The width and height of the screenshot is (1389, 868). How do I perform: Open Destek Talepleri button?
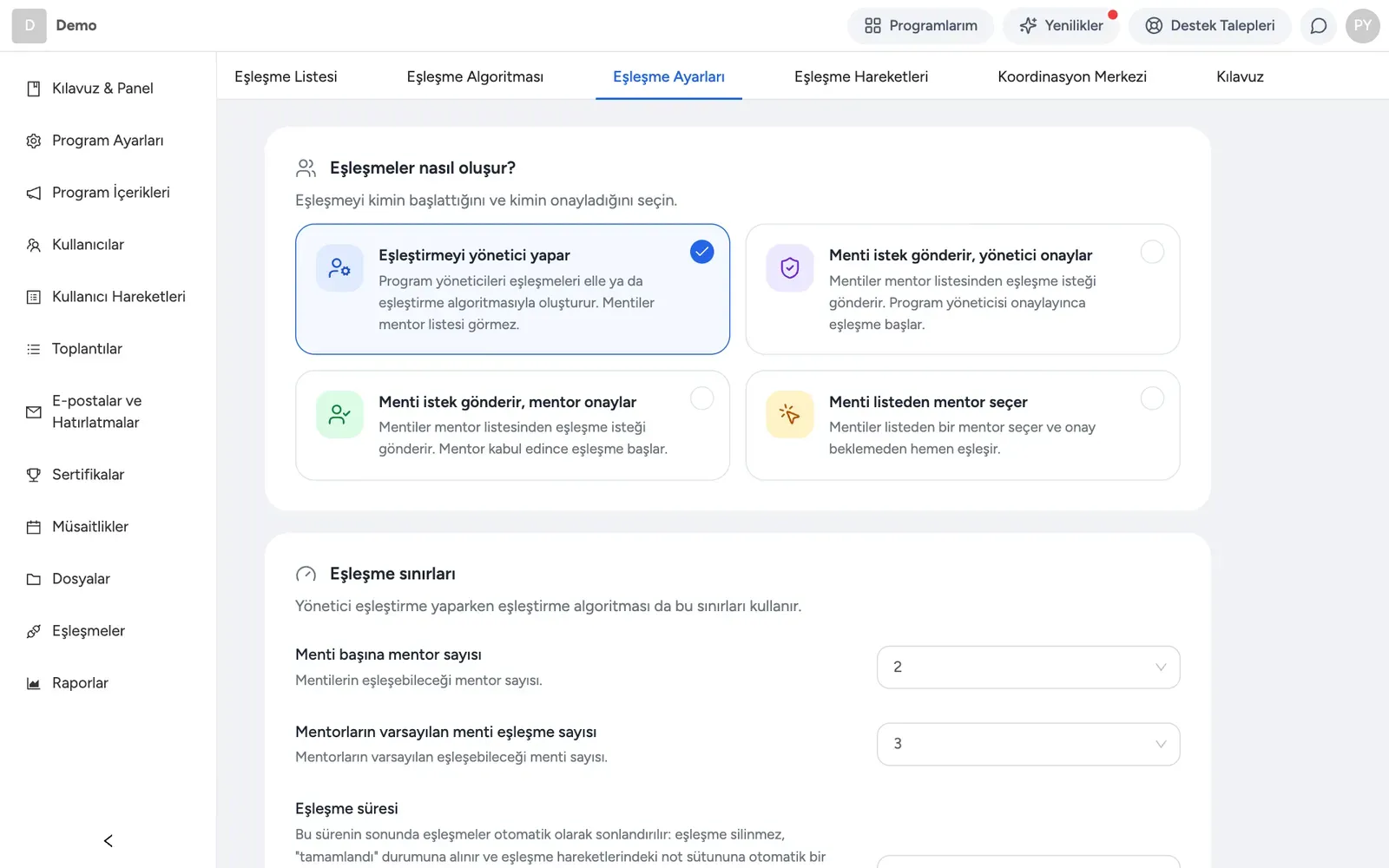(x=1210, y=26)
